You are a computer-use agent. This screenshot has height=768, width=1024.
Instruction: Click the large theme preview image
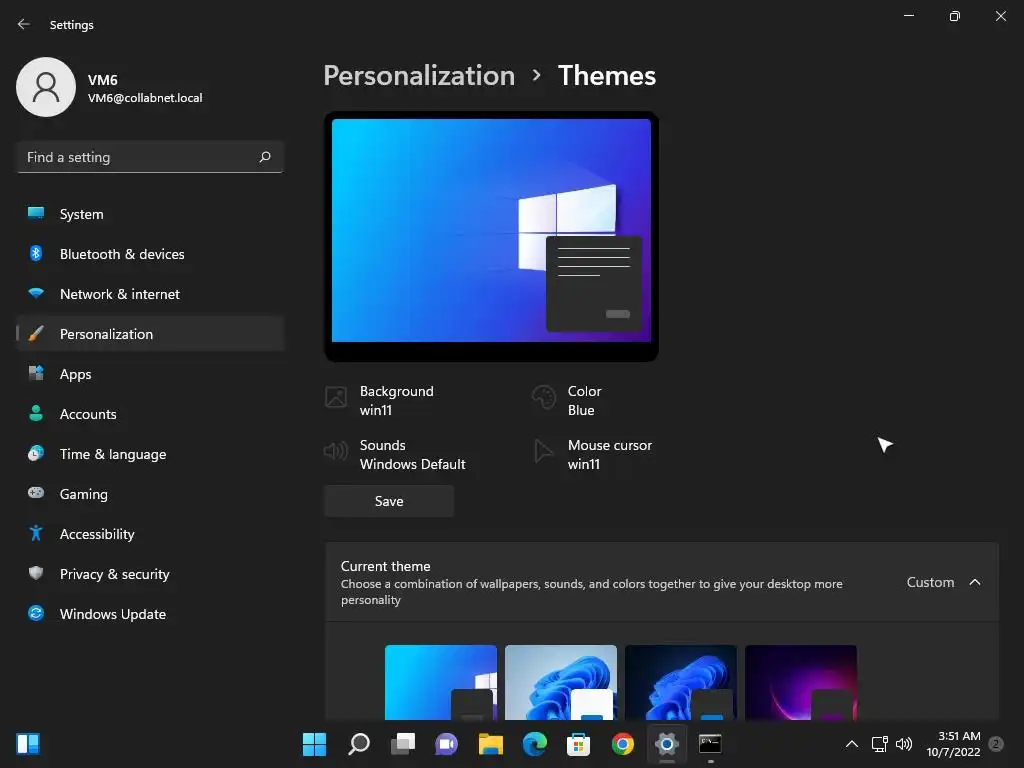[x=491, y=236]
